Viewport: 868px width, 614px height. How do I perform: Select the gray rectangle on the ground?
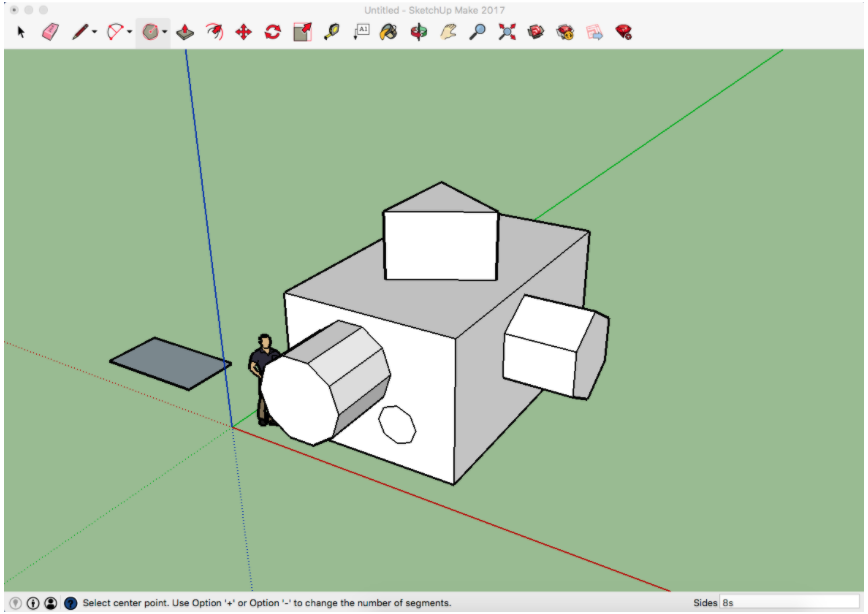pyautogui.click(x=170, y=364)
